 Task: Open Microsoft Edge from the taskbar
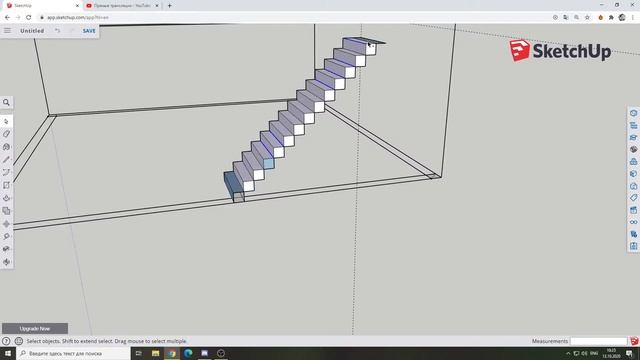tap(188, 353)
